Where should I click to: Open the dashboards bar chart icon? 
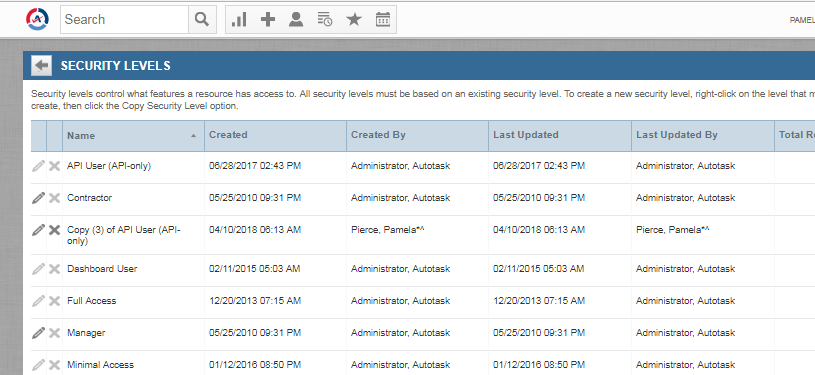239,20
